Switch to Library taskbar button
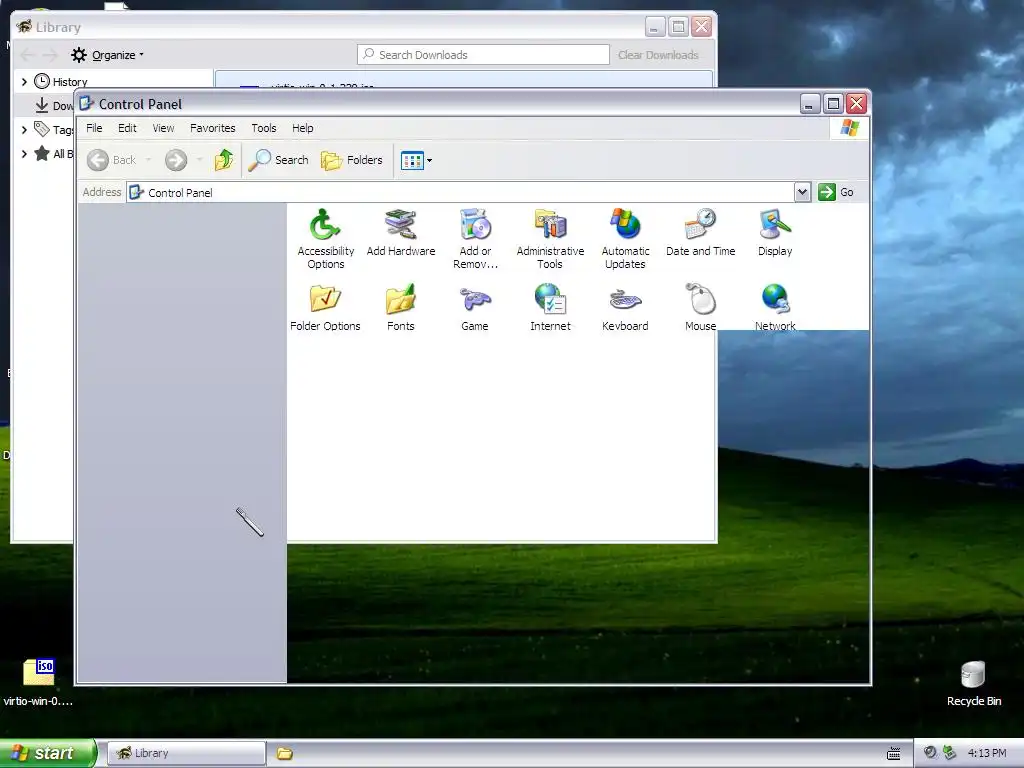 coord(186,753)
